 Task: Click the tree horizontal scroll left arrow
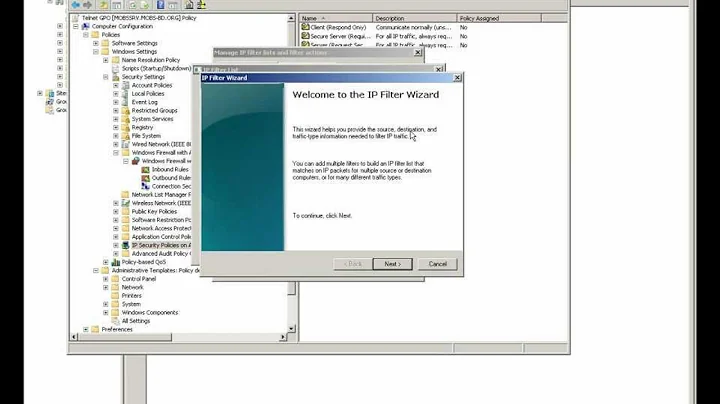(x=74, y=337)
